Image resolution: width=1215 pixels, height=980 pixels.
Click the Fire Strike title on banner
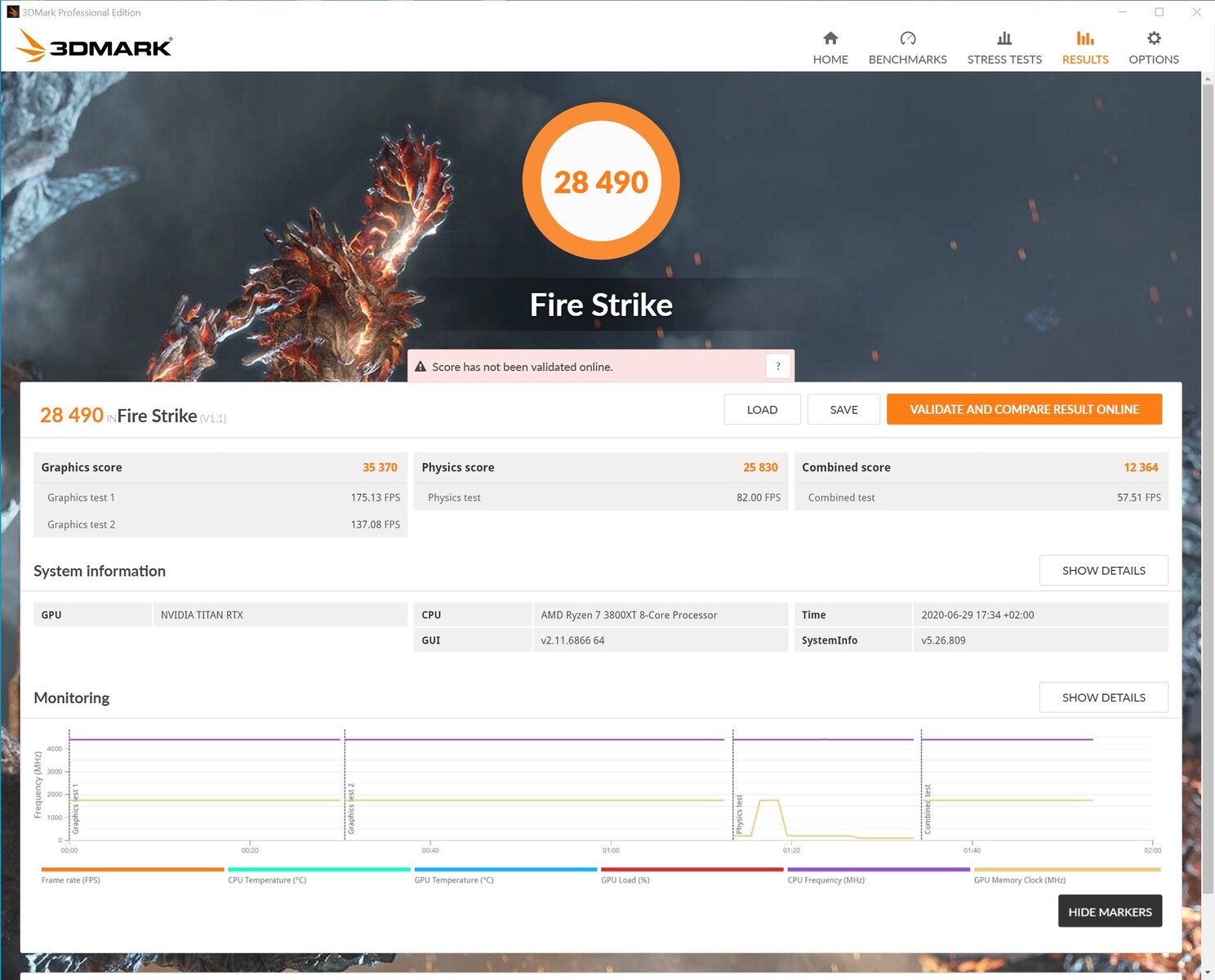click(601, 305)
